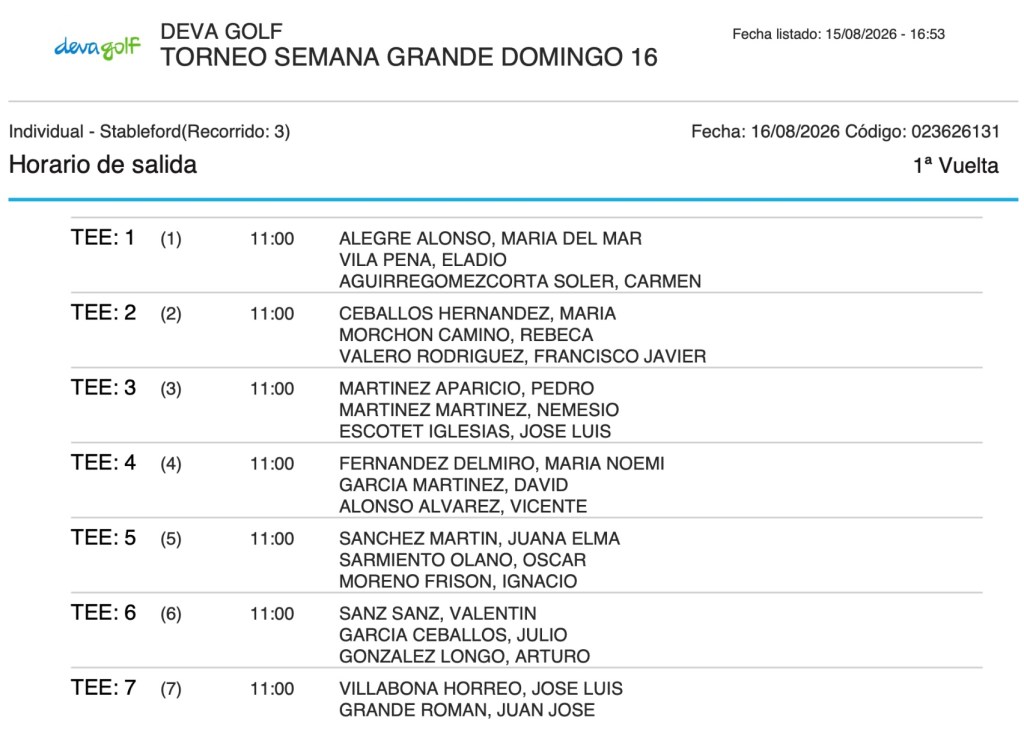The width and height of the screenshot is (1024, 753).
Task: Click the 11:00 time for TEE: 3
Action: tap(272, 389)
